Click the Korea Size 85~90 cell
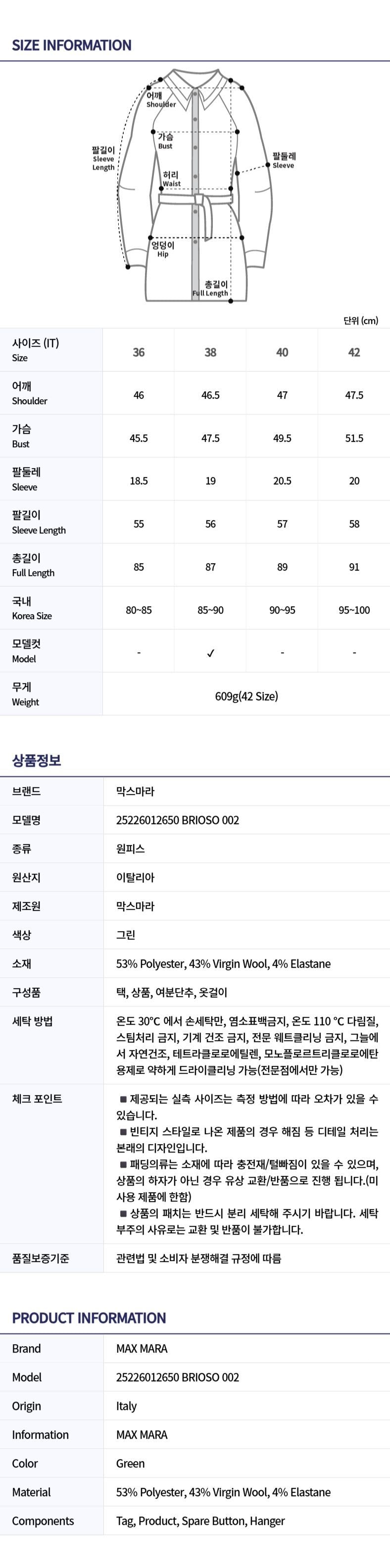This screenshot has height=1568, width=390. point(210,610)
